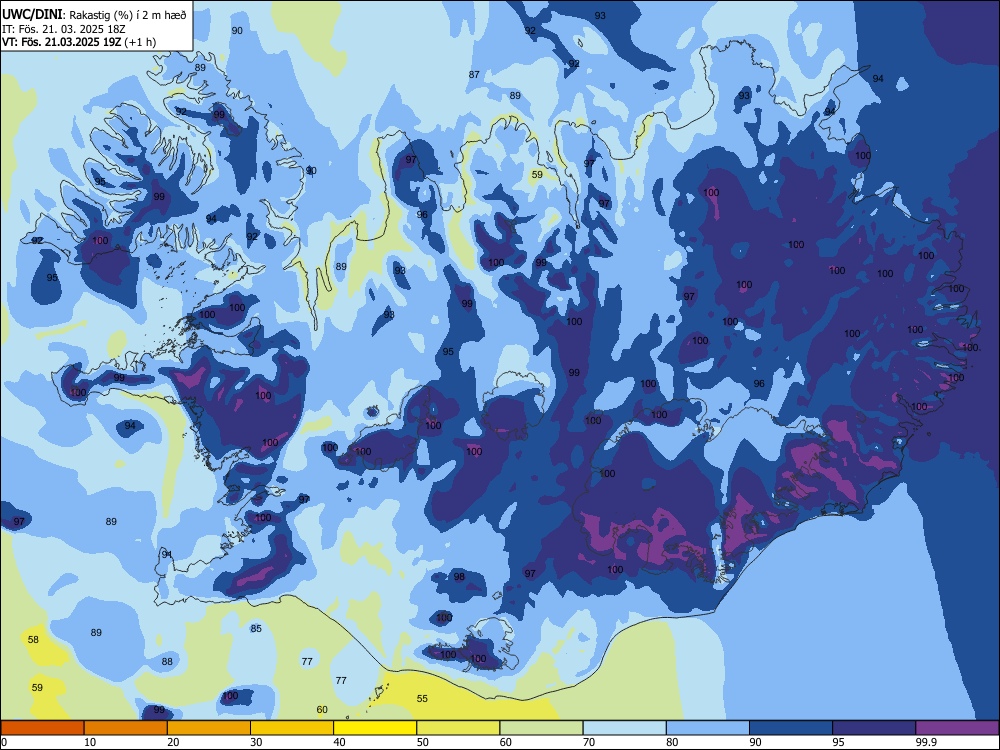Image resolution: width=1000 pixels, height=750 pixels.
Task: Click the '85' humidity value on the map
Action: click(256, 628)
